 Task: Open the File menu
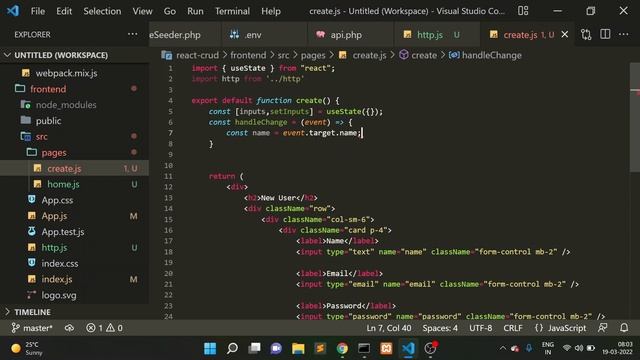[38, 11]
